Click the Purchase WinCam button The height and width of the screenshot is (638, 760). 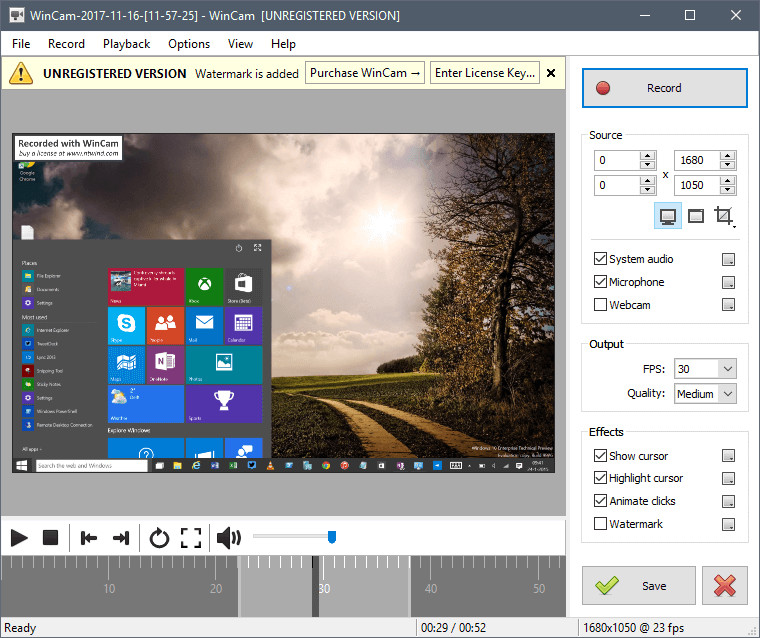365,73
